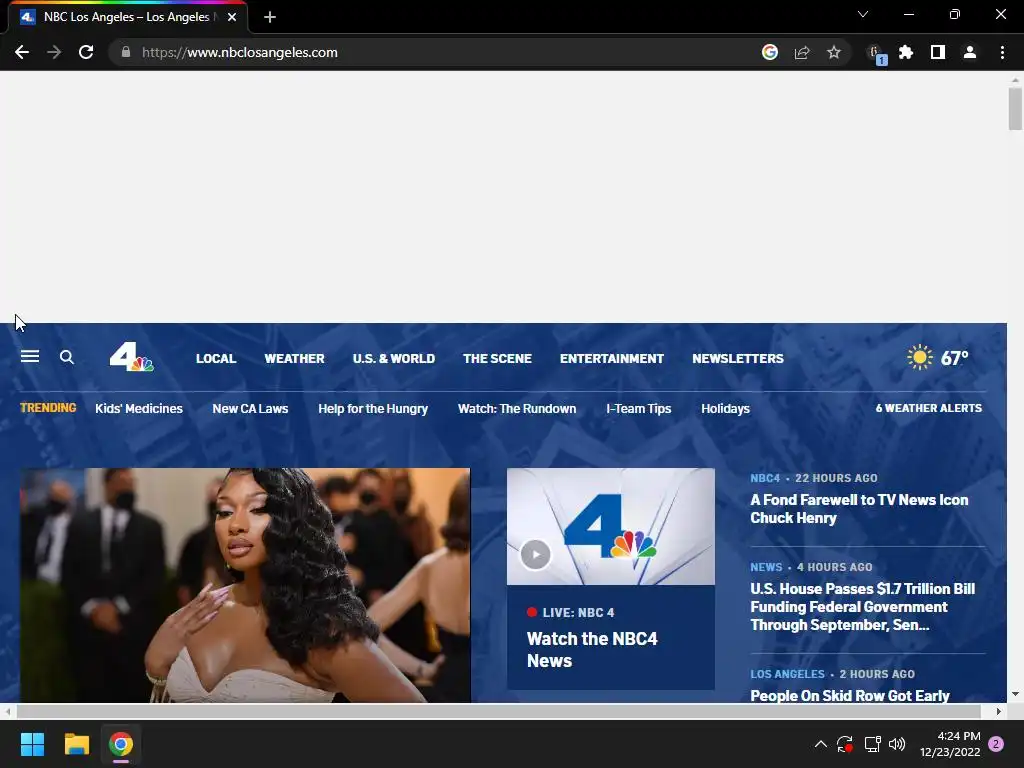Screen dimensions: 1024x768
Task: Play the NBC 4 live video
Action: (536, 554)
